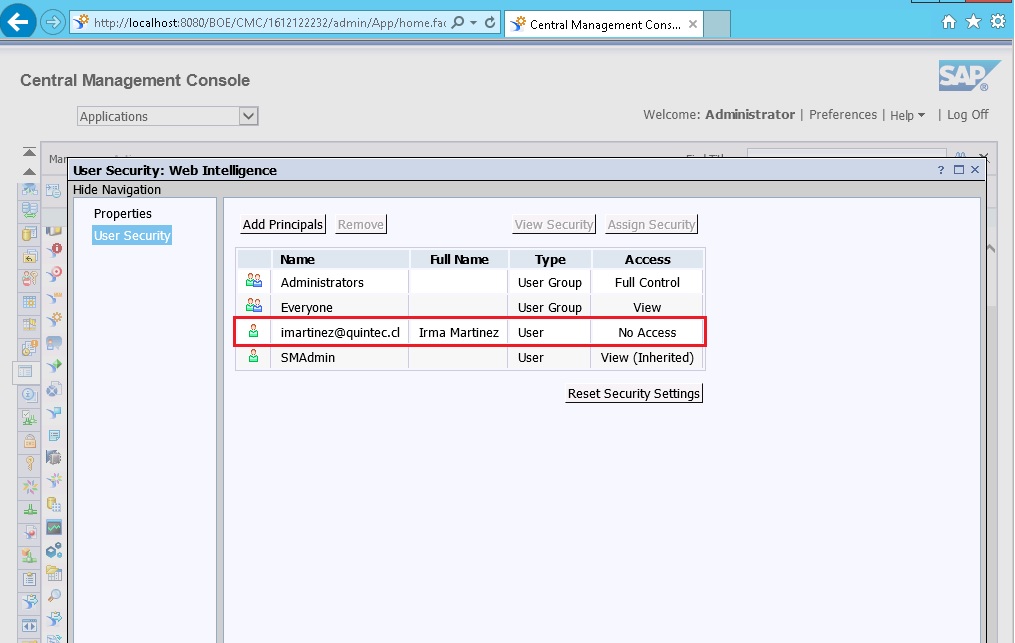
Task: Open the clipboard icon in the left sidebar
Action: [x=30, y=579]
